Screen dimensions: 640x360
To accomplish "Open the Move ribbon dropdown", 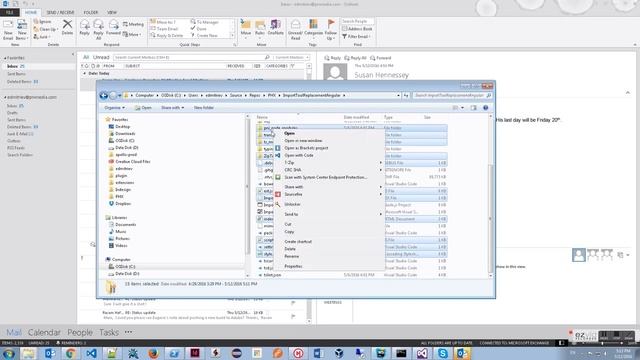I will click(246, 29).
